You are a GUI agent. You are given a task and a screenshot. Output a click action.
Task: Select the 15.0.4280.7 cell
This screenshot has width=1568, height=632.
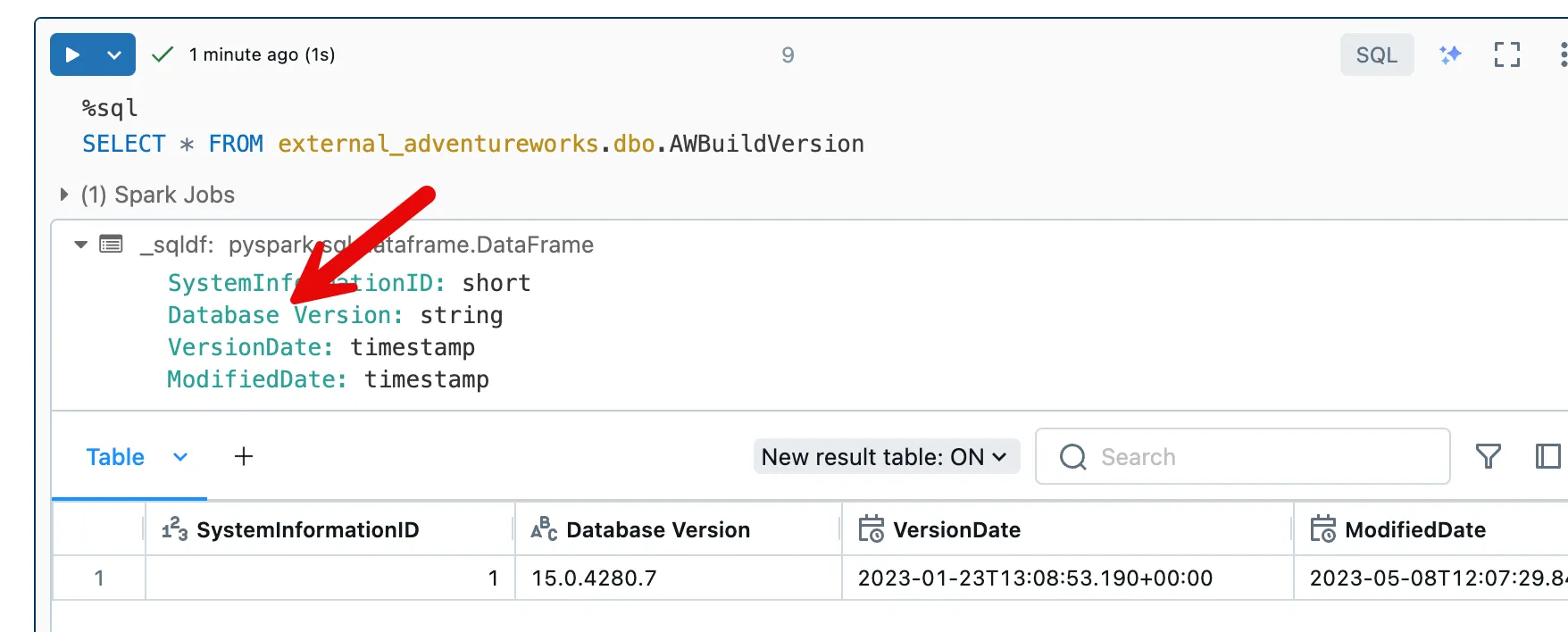click(x=594, y=578)
